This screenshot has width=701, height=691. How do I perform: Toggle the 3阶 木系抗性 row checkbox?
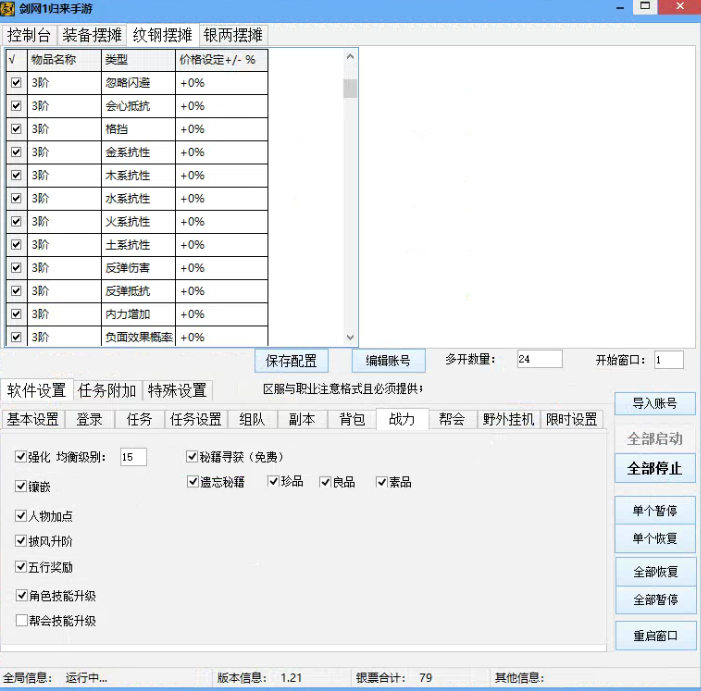click(x=17, y=175)
